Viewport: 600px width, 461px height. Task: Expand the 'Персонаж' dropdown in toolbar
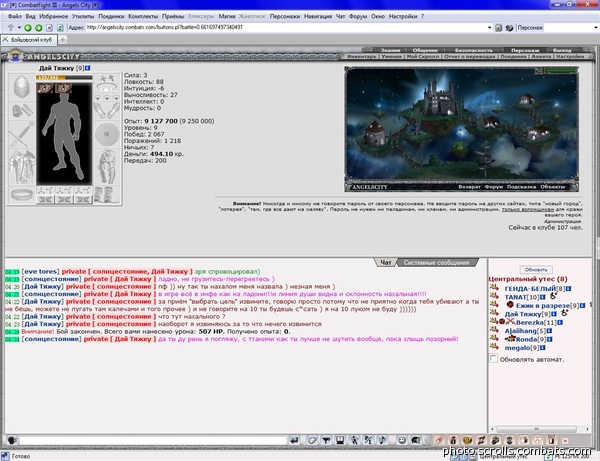tap(595, 28)
